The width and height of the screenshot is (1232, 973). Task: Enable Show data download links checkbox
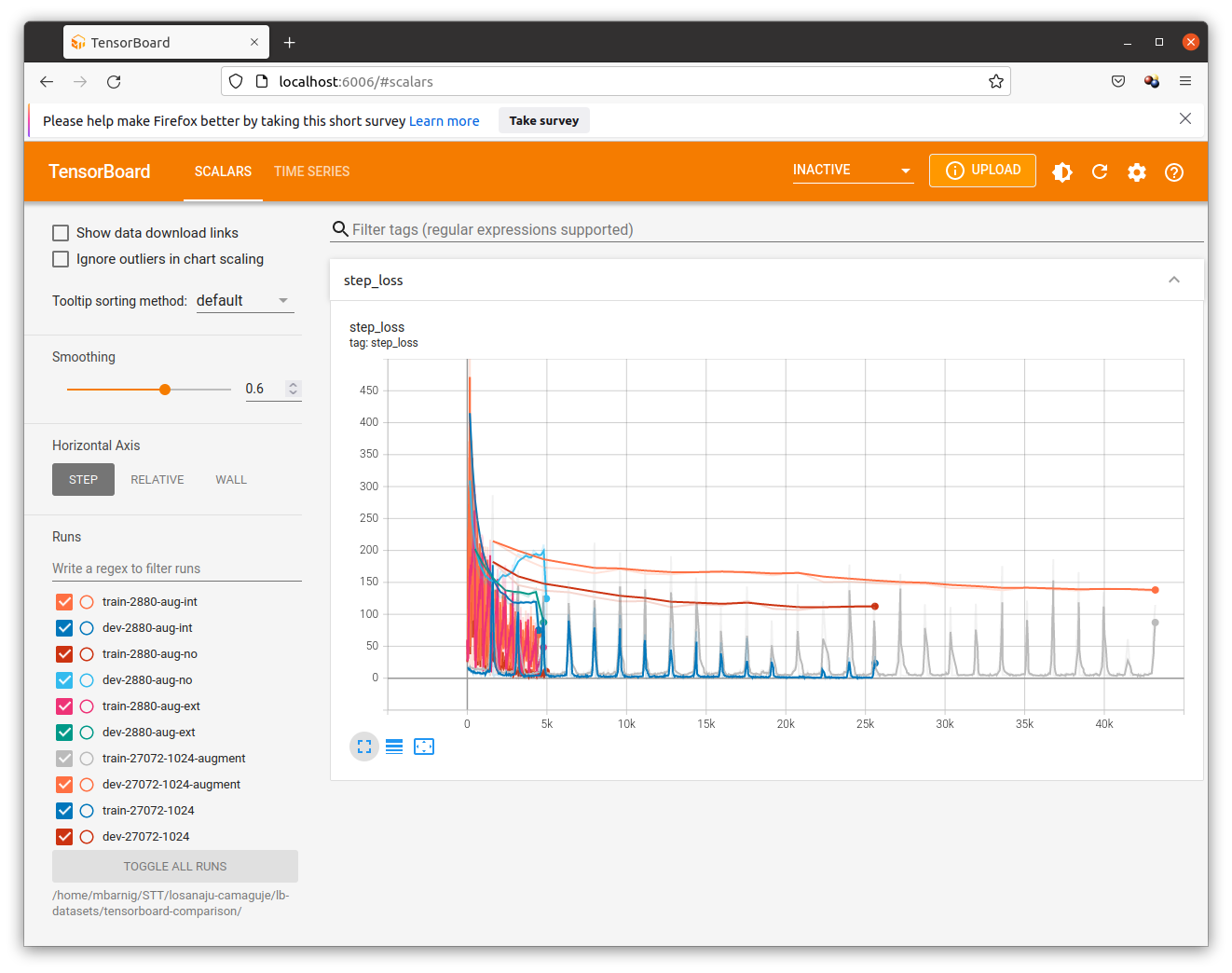[62, 233]
